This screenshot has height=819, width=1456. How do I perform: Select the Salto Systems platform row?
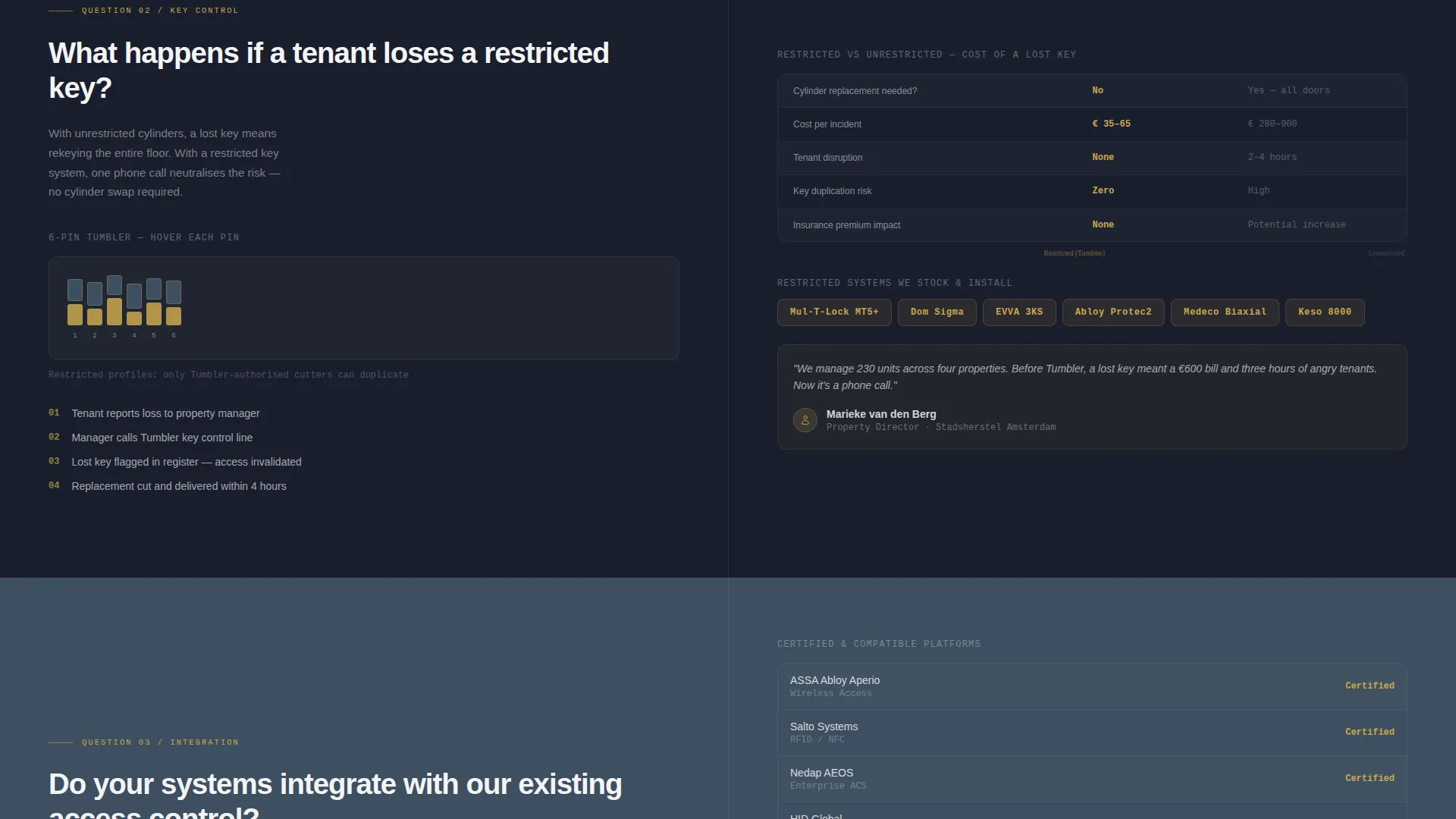pos(1092,733)
